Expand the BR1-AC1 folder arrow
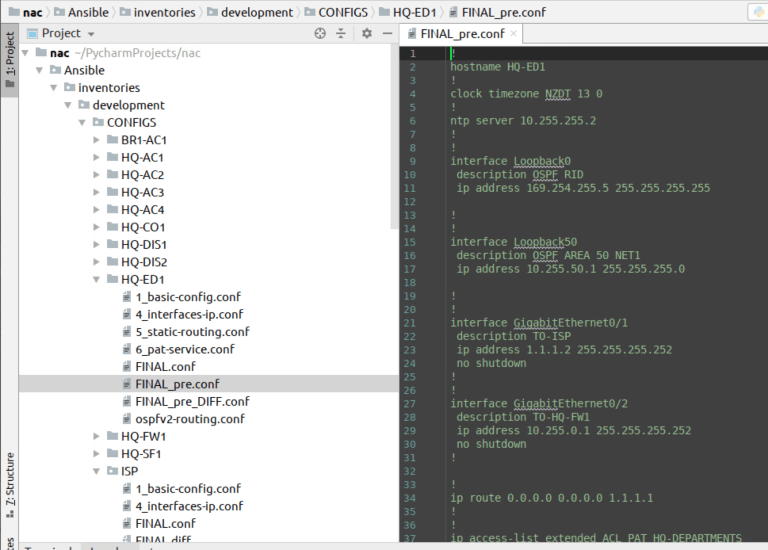 coord(96,140)
